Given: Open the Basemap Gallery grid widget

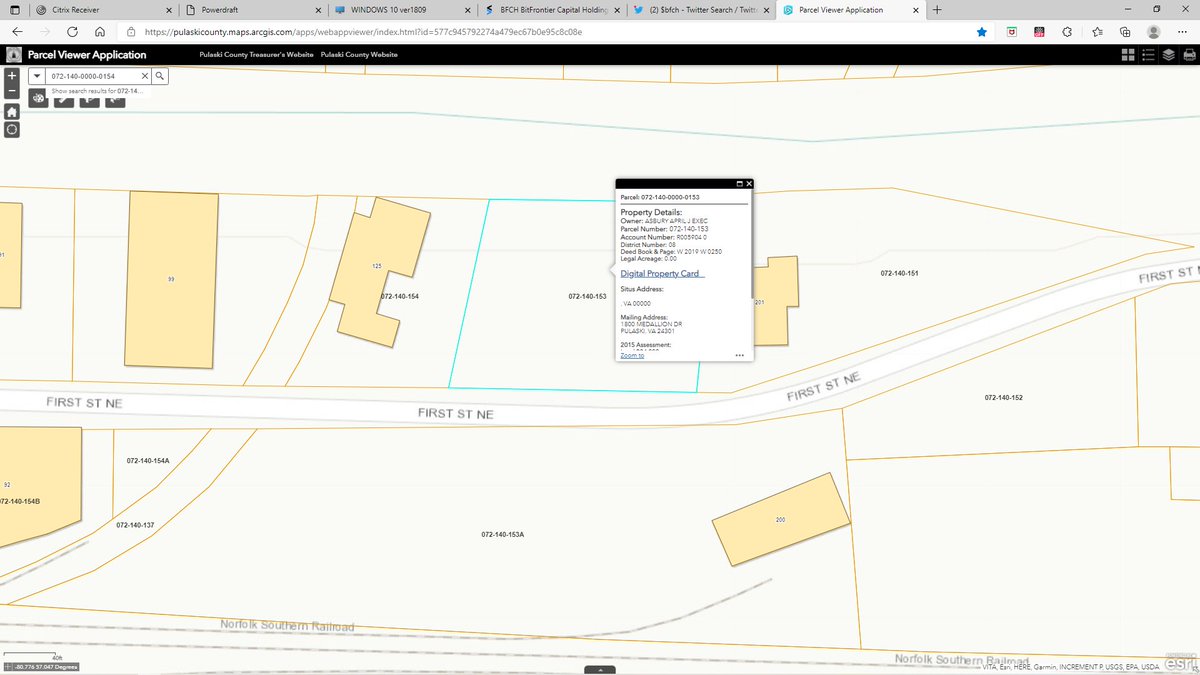Looking at the screenshot, I should click(1128, 55).
